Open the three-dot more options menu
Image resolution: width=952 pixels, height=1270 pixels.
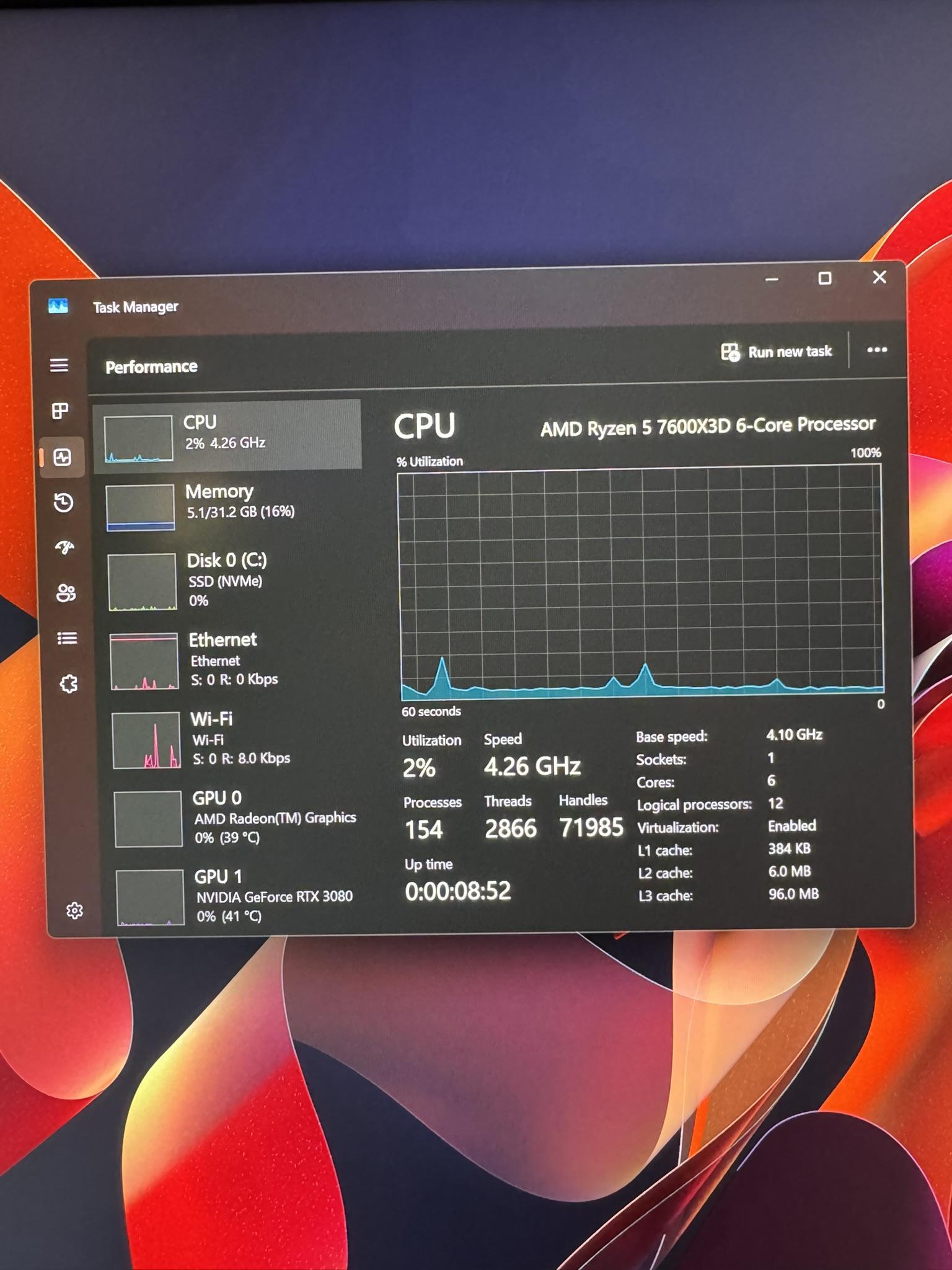coord(876,350)
